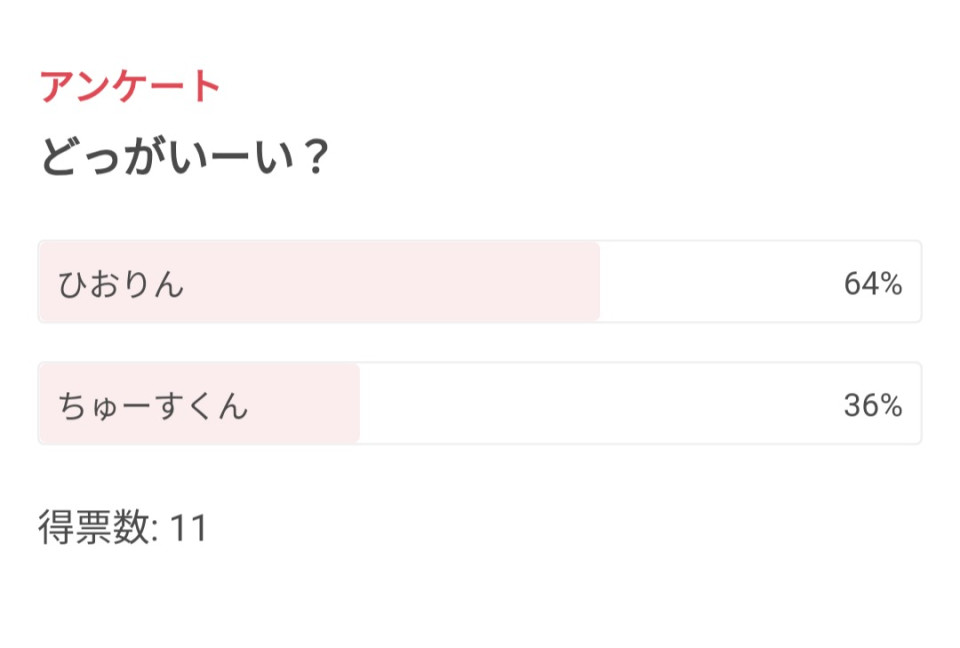This screenshot has height=648, width=960.
Task: Click the white unfilled area of ちゅーすくん bar
Action: pos(600,404)
